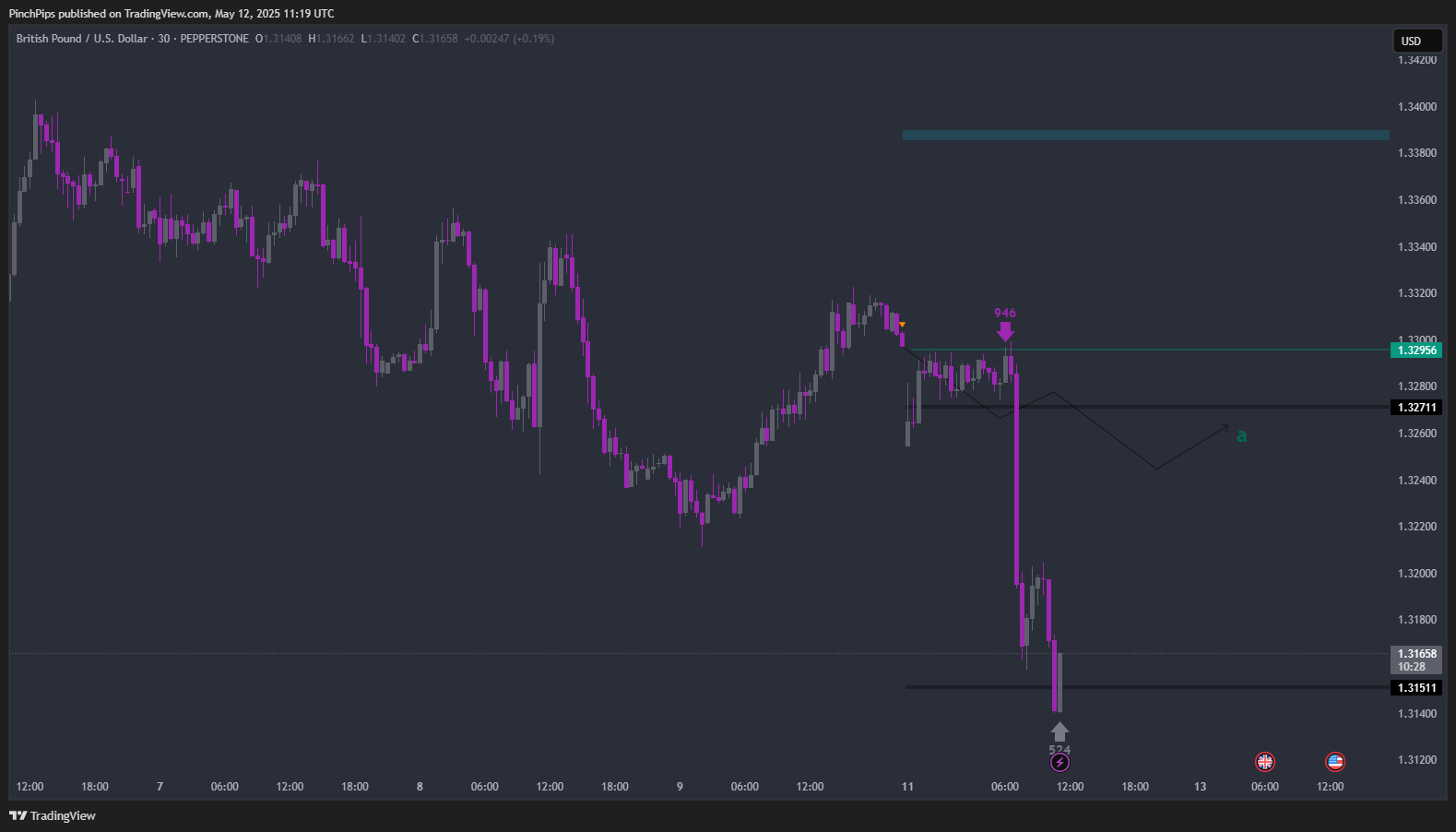Click the 1.33600 price axis label
This screenshot has width=1456, height=832.
click(1417, 200)
